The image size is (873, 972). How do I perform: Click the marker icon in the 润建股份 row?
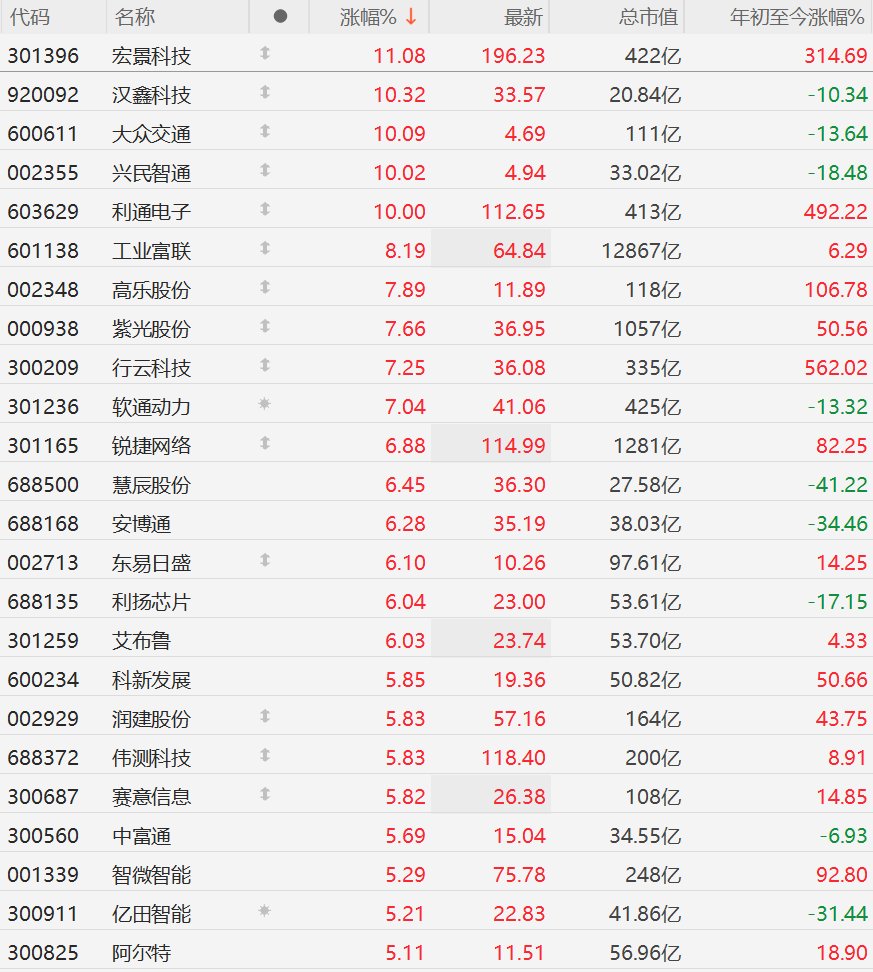click(x=265, y=717)
